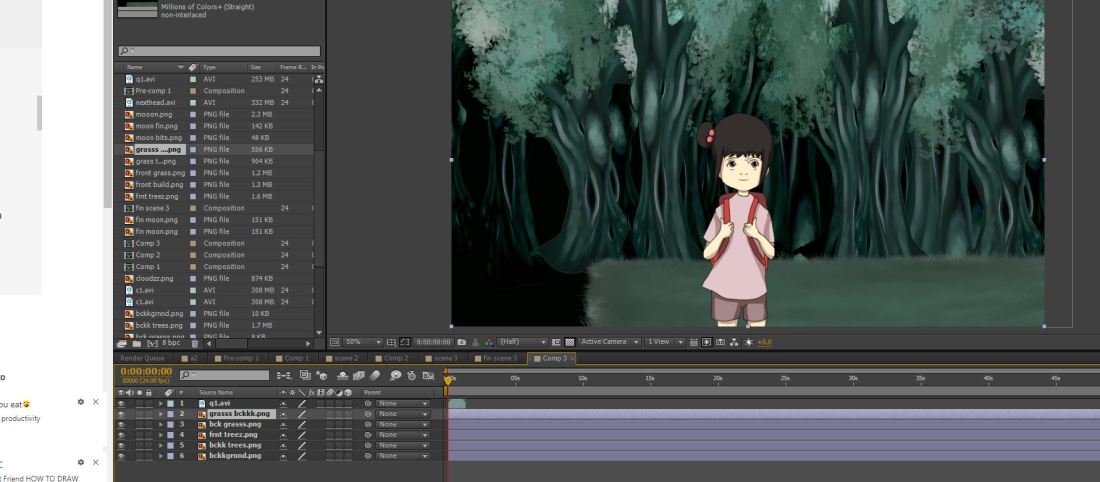This screenshot has height=482, width=1100.
Task: Toggle pixel aspect ratio correction icon
Action: 693,342
